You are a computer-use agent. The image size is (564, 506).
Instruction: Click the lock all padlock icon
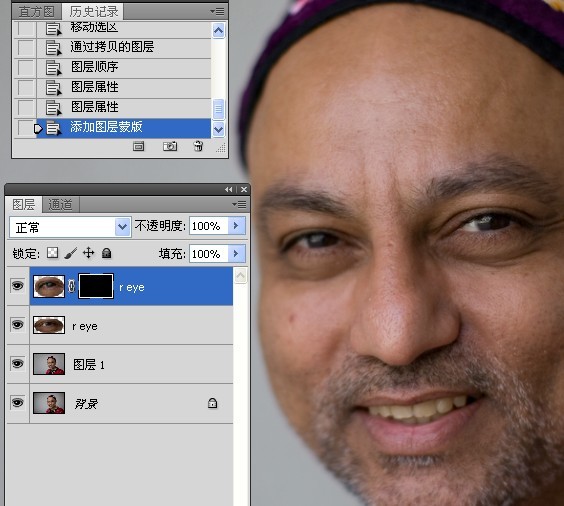point(106,253)
